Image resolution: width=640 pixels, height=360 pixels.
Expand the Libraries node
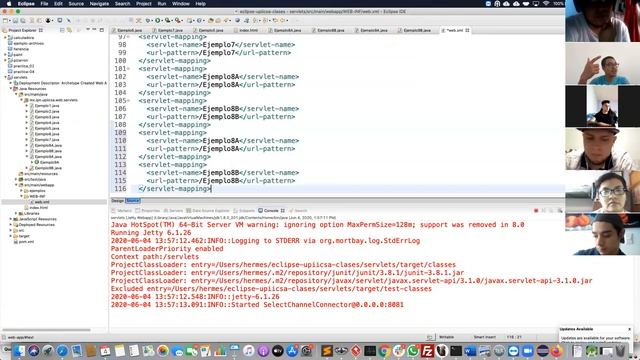coord(16,213)
